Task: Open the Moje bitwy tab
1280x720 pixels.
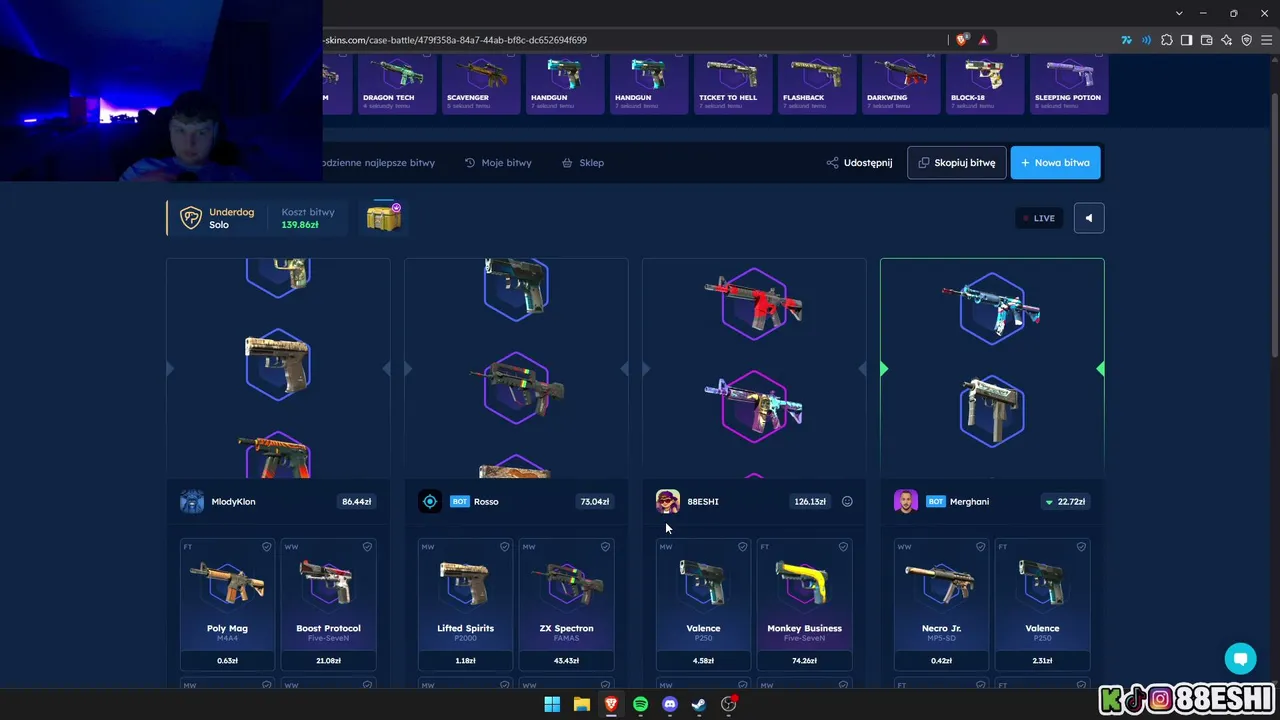Action: 498,162
